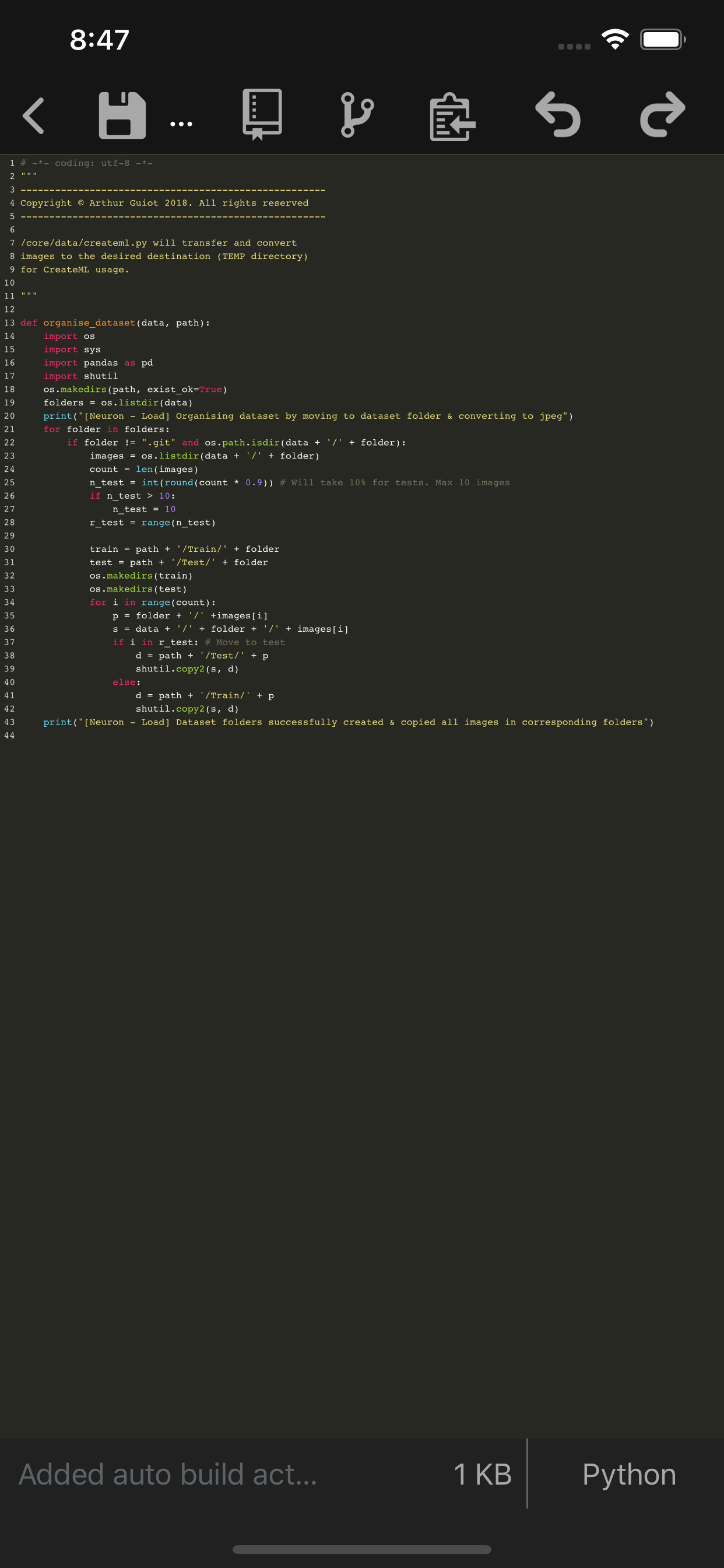Tap the 1 KB file size label
Screen dimensions: 724x1568
tap(483, 1474)
